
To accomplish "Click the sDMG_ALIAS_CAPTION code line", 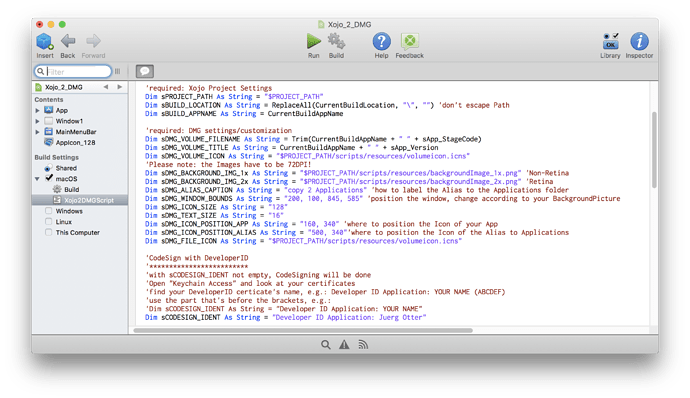I will tap(357, 190).
